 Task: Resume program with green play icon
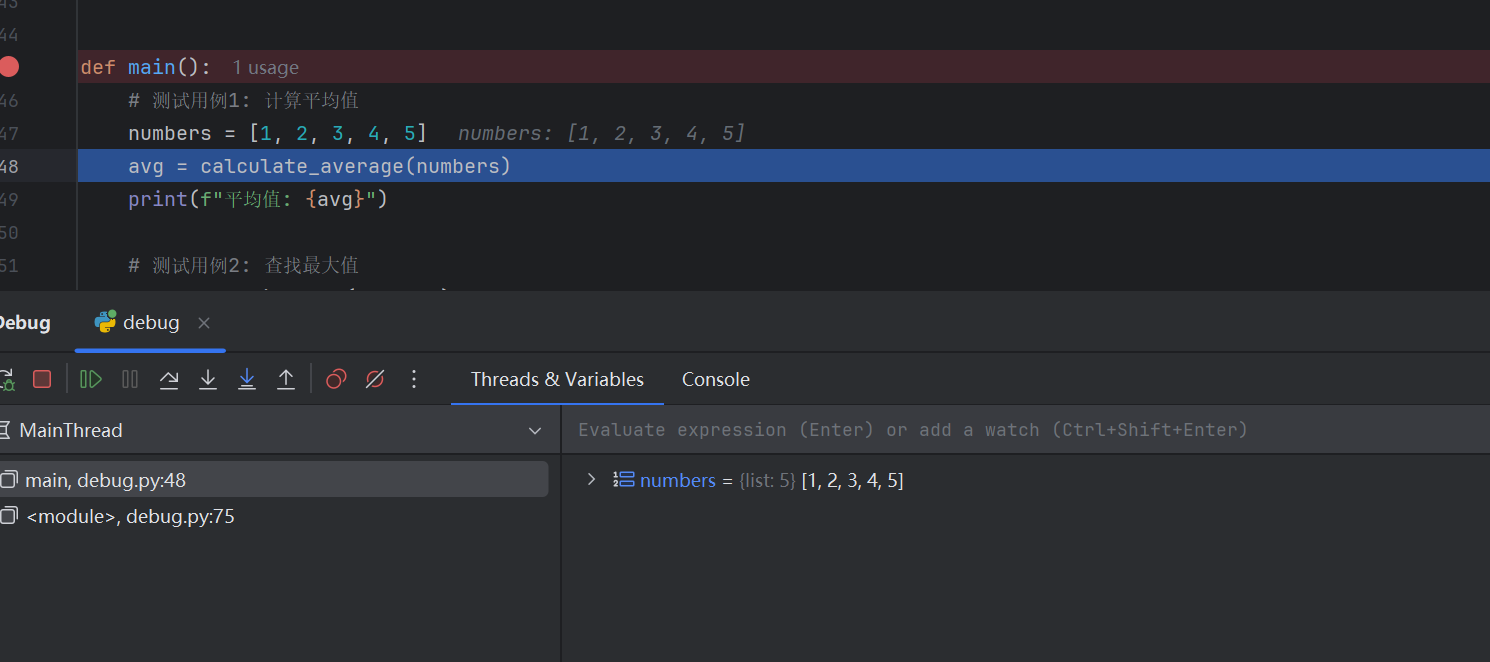(91, 379)
